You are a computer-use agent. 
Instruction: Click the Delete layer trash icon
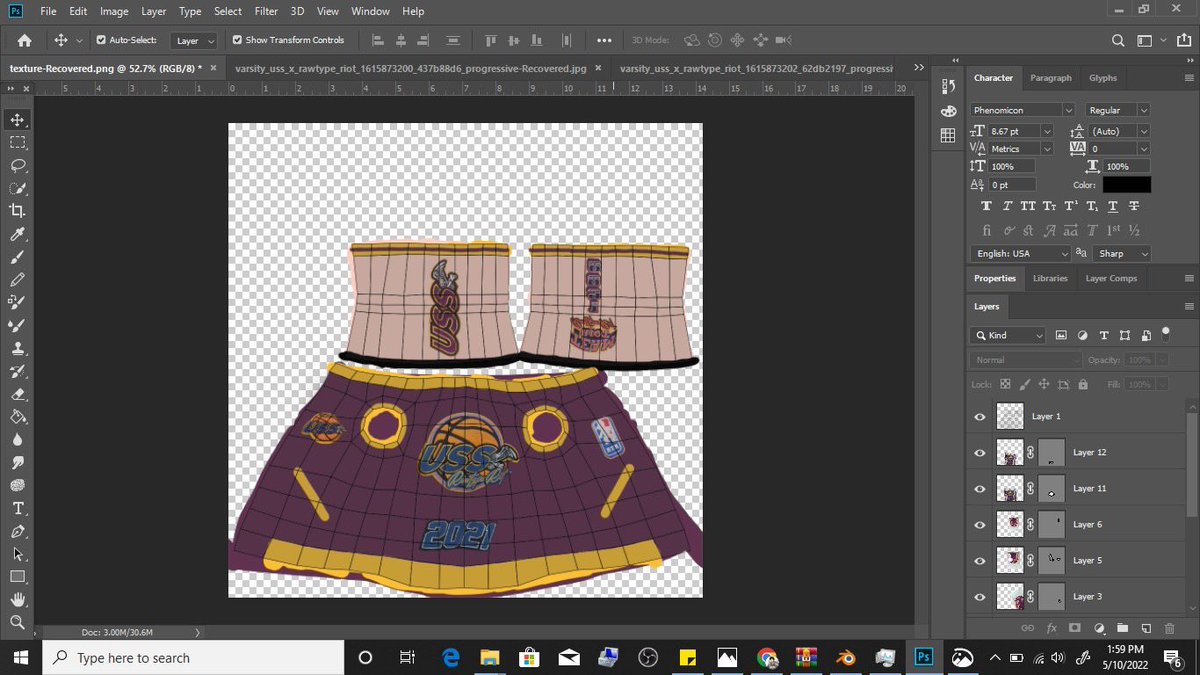pyautogui.click(x=1169, y=628)
